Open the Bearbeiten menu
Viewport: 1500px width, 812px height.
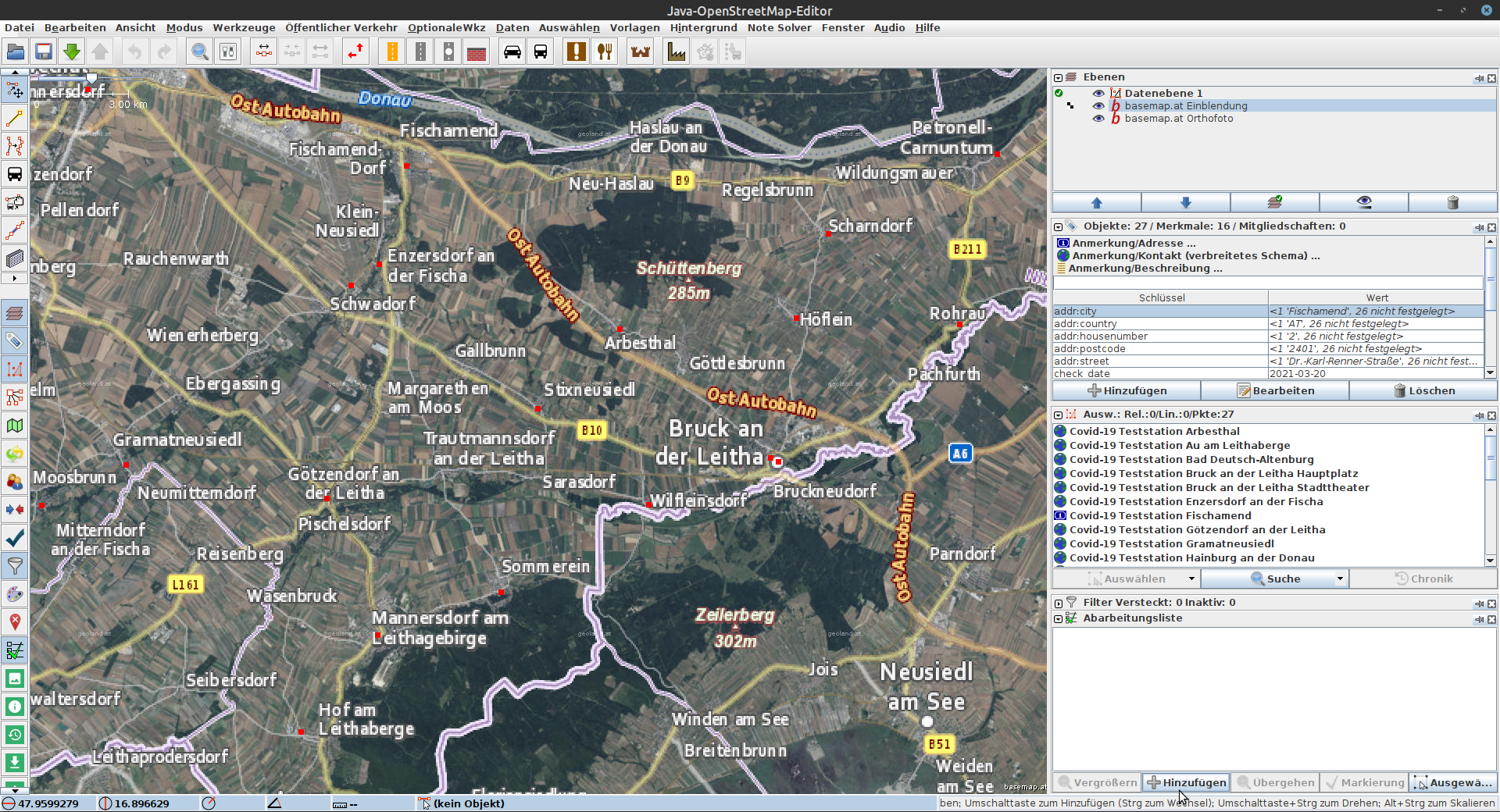coord(75,27)
